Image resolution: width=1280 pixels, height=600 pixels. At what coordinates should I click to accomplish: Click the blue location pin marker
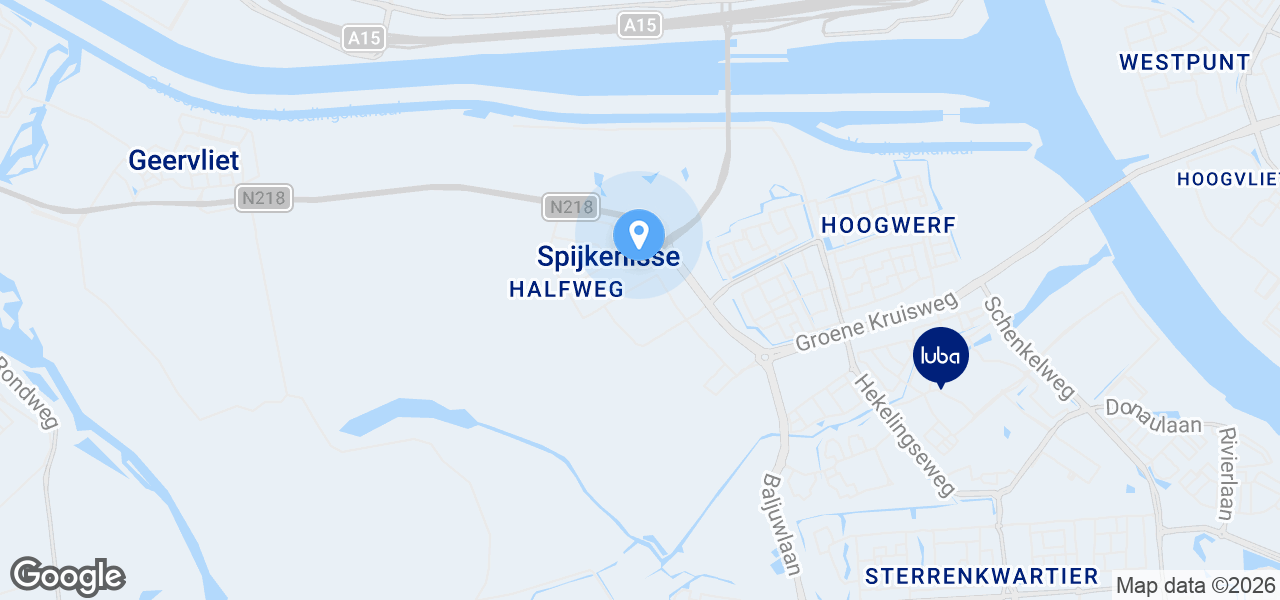pyautogui.click(x=639, y=235)
